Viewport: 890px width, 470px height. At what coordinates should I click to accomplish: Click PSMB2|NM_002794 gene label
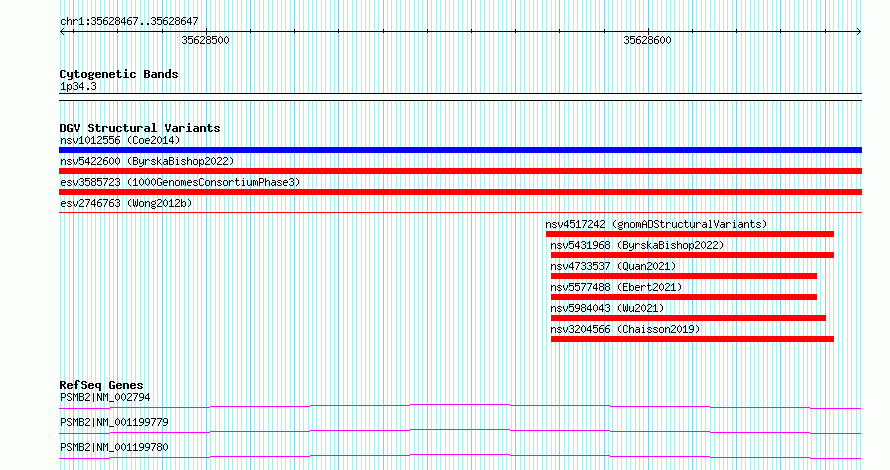coord(105,397)
